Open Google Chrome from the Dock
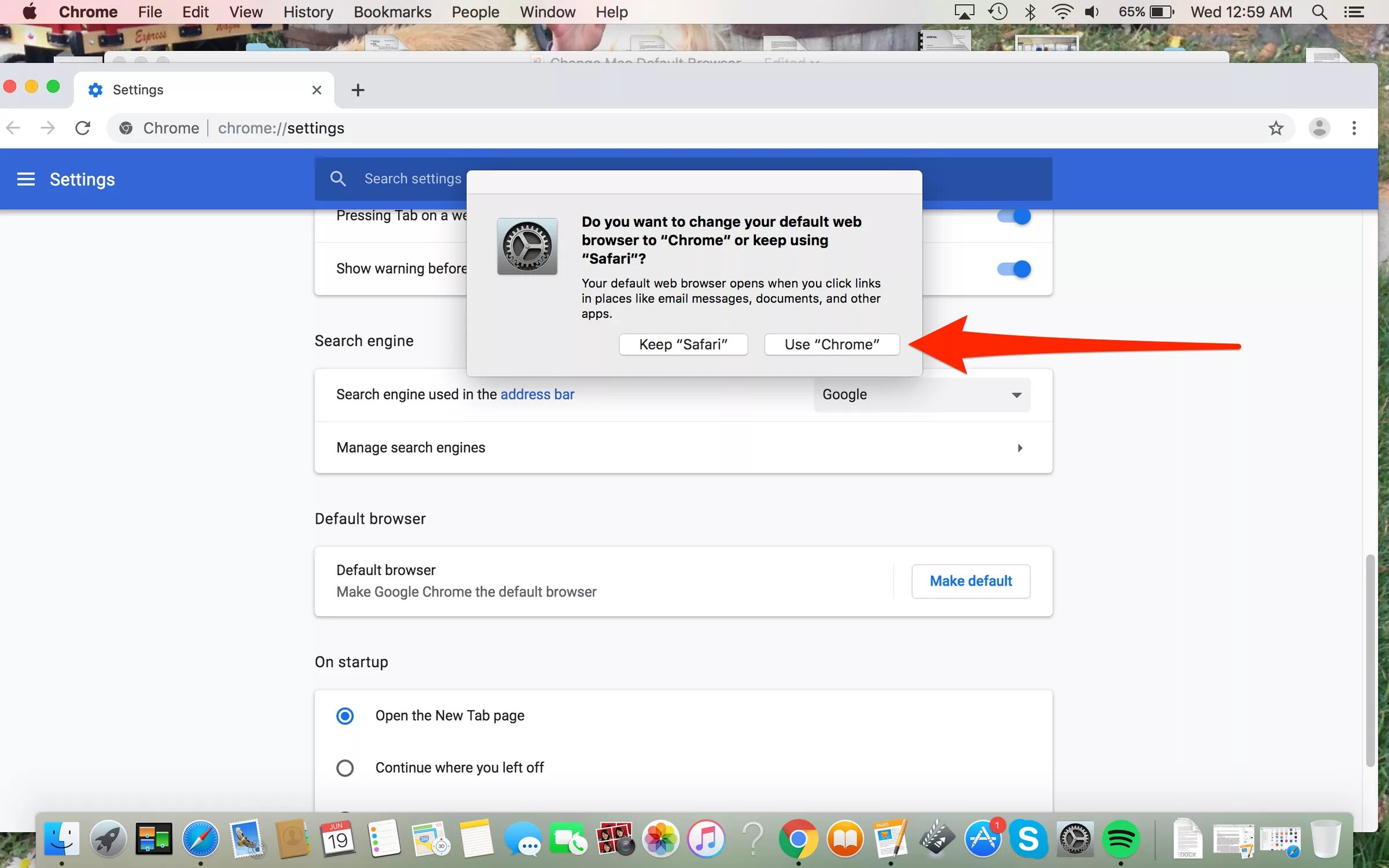 coord(798,839)
